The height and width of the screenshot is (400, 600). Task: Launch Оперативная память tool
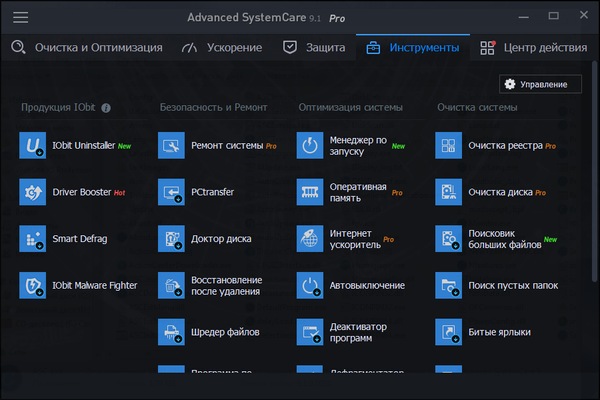(311, 192)
